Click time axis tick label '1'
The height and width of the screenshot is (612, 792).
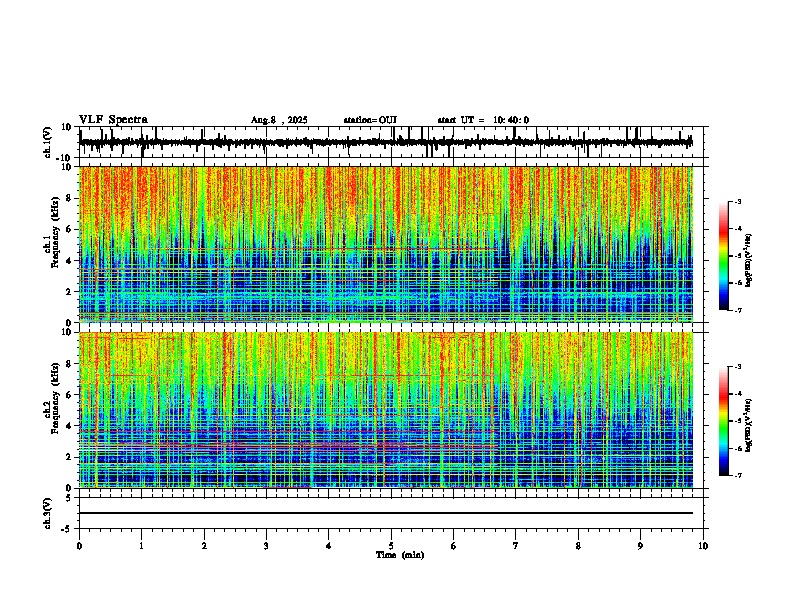[x=141, y=546]
